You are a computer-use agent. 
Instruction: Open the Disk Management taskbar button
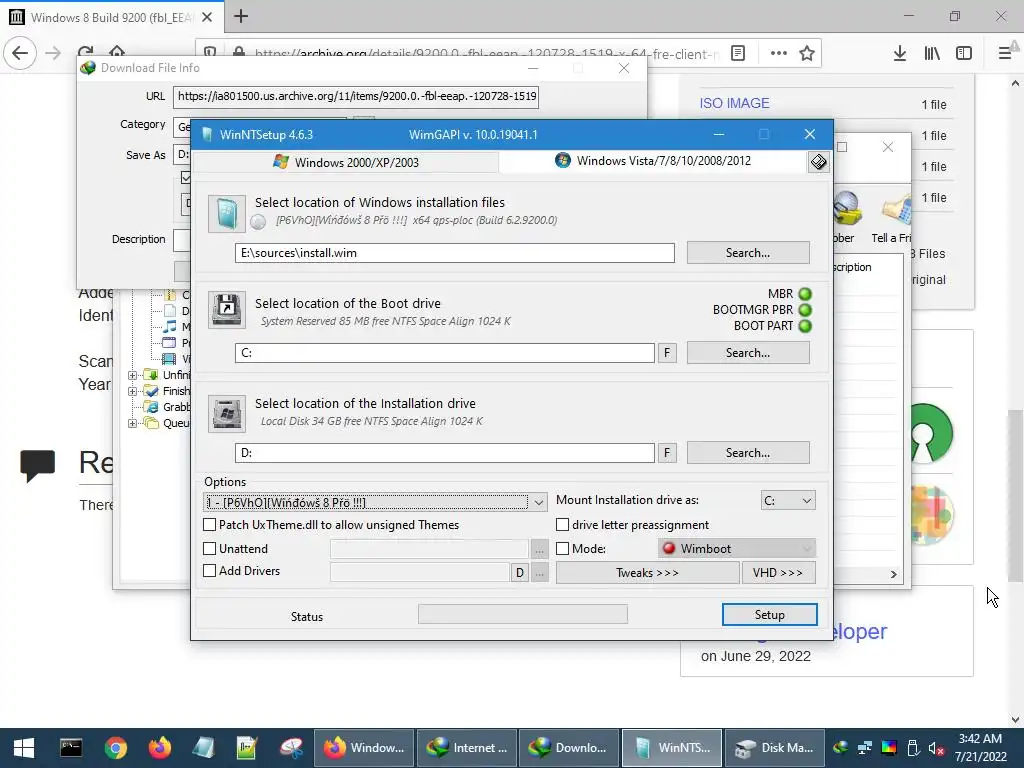775,748
